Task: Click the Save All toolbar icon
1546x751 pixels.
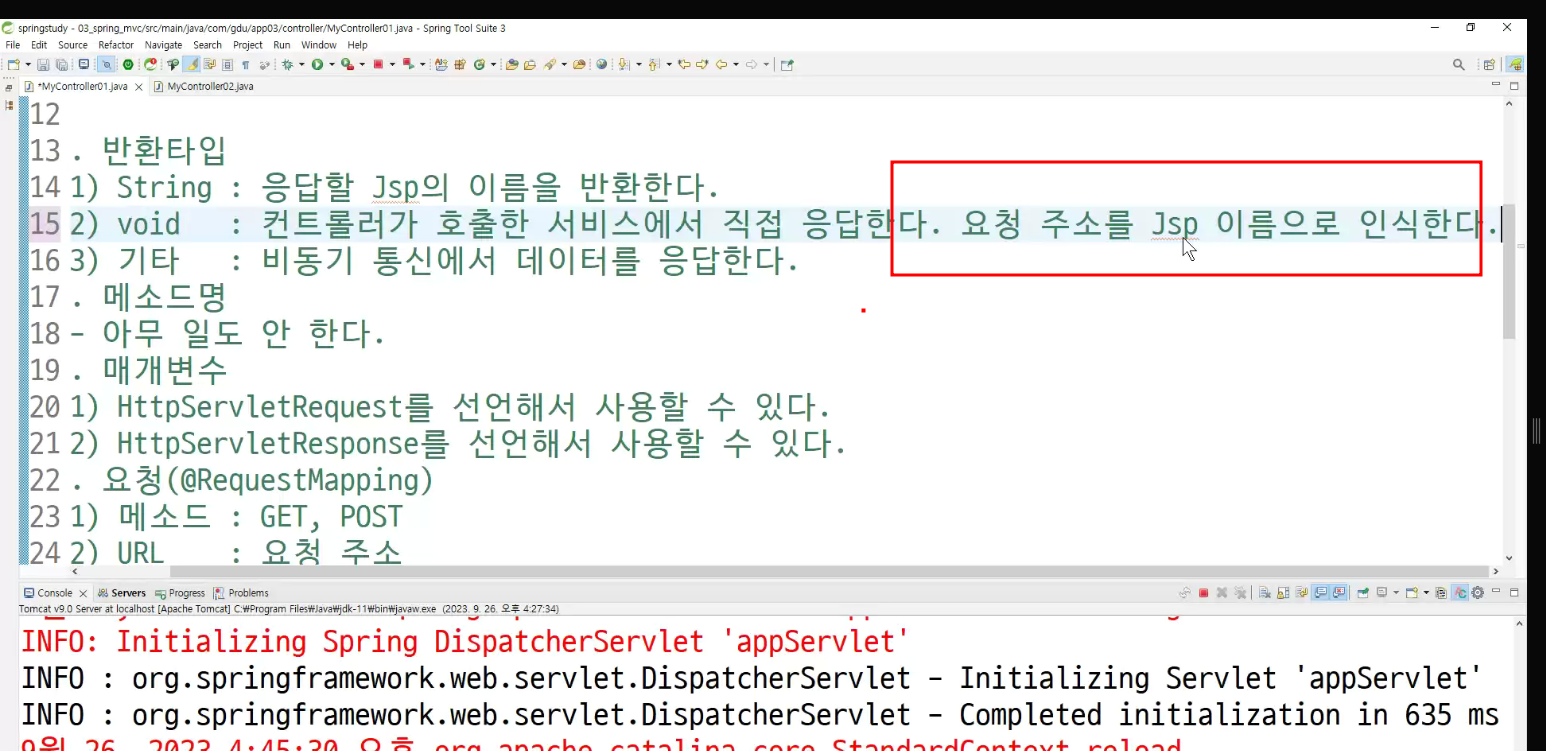Action: [x=61, y=64]
